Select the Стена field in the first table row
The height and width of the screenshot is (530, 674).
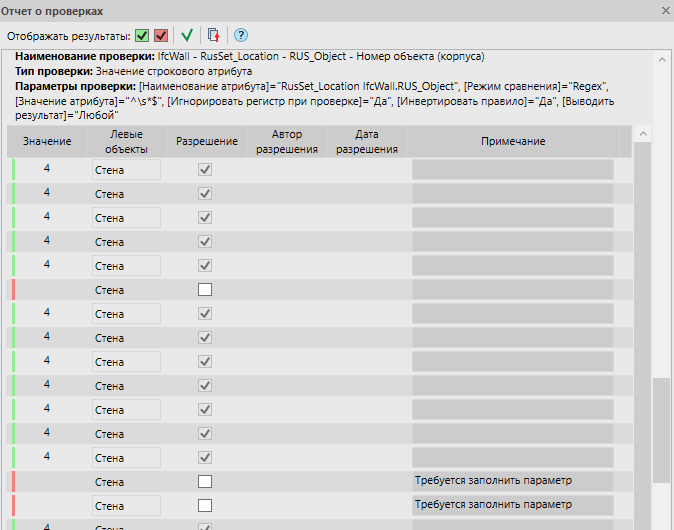[x=126, y=170]
